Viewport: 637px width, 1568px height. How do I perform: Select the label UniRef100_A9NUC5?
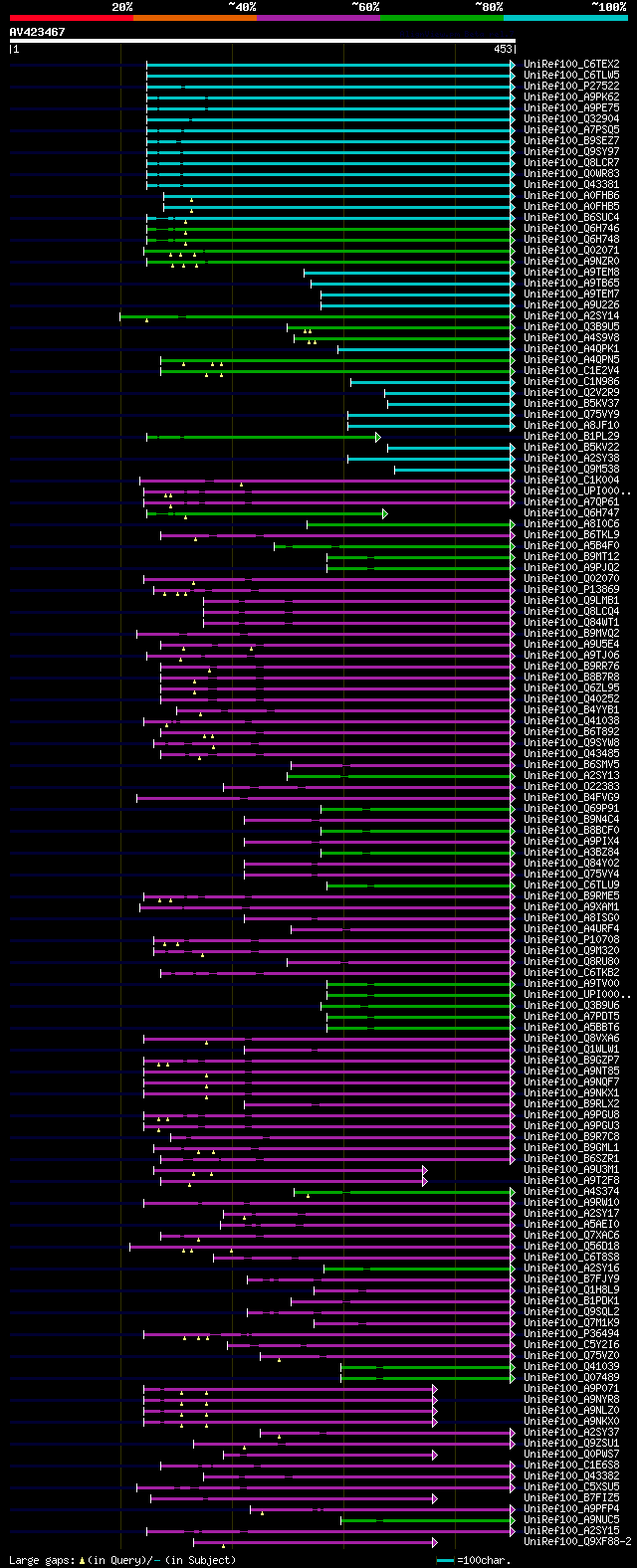tap(571, 1519)
